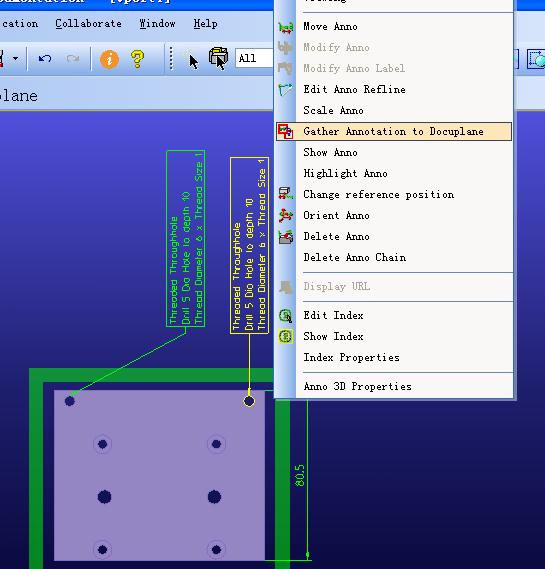Screen dimensions: 545x569
Task: Select Change reference position entry
Action: pyautogui.click(x=394, y=195)
